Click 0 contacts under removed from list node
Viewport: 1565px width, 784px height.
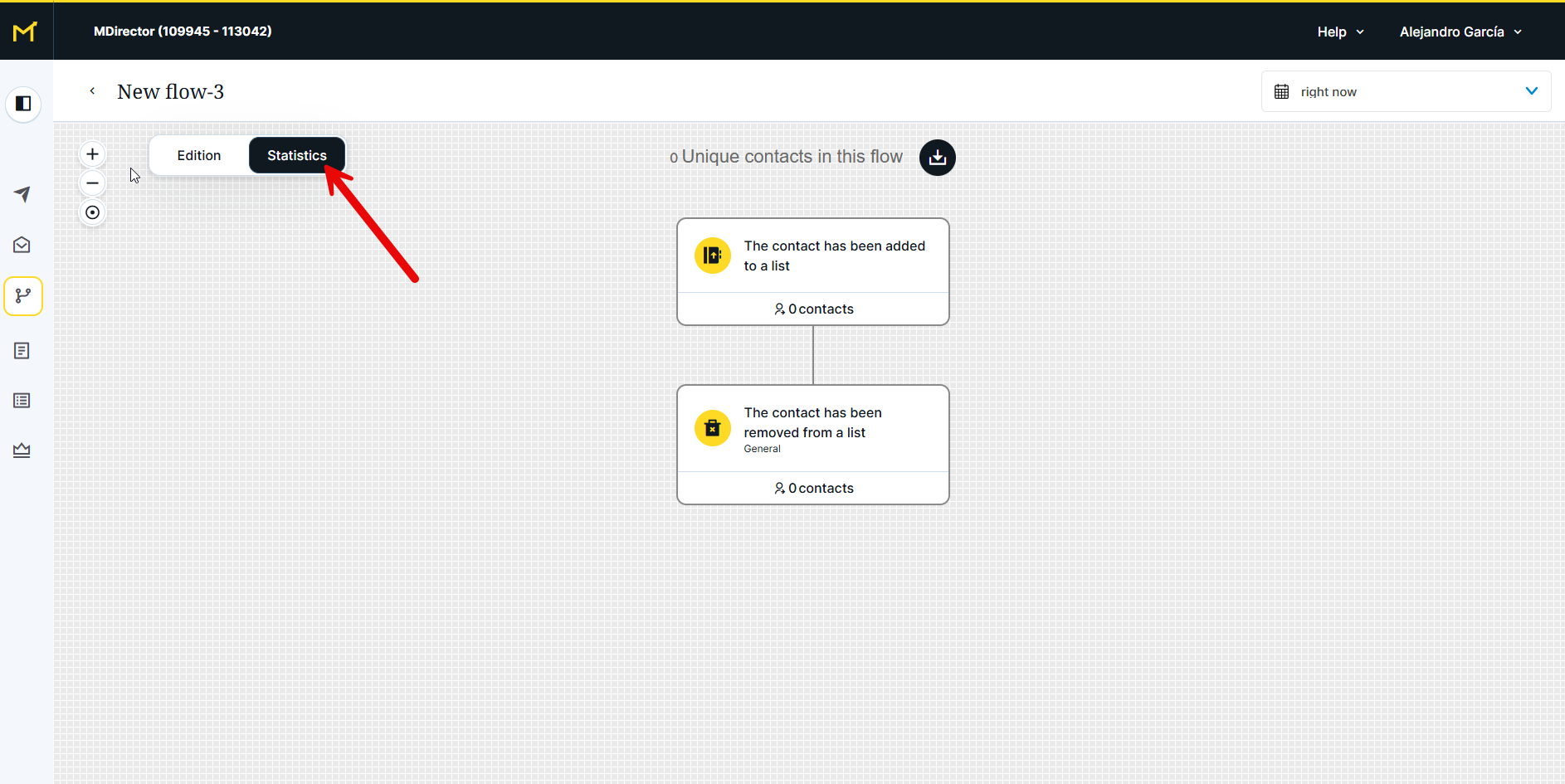coord(813,488)
